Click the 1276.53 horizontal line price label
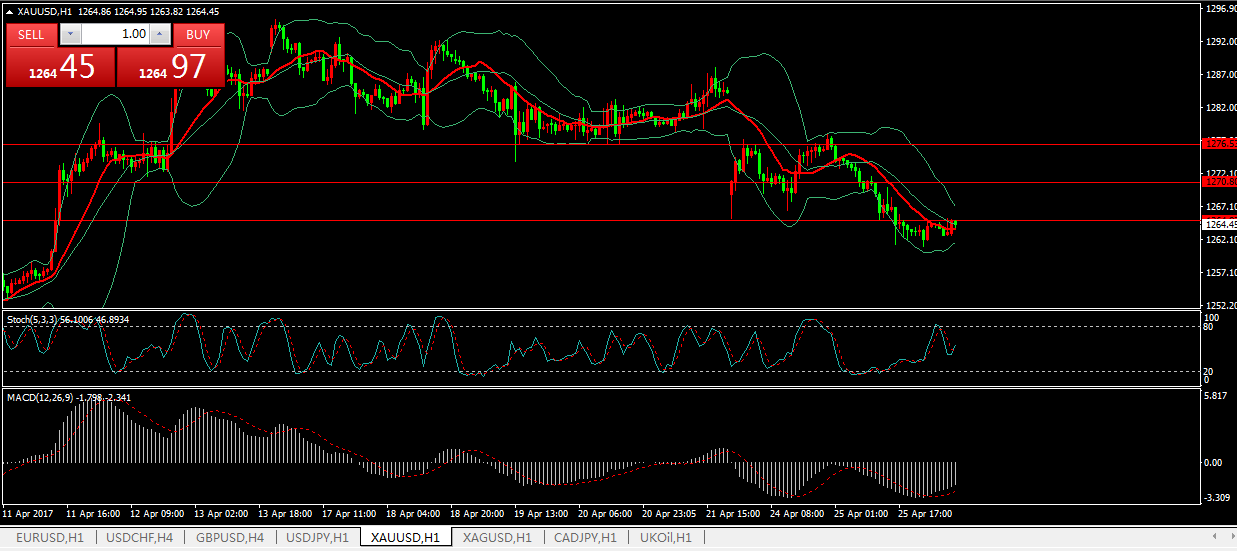Image resolution: width=1237 pixels, height=551 pixels. click(1219, 144)
